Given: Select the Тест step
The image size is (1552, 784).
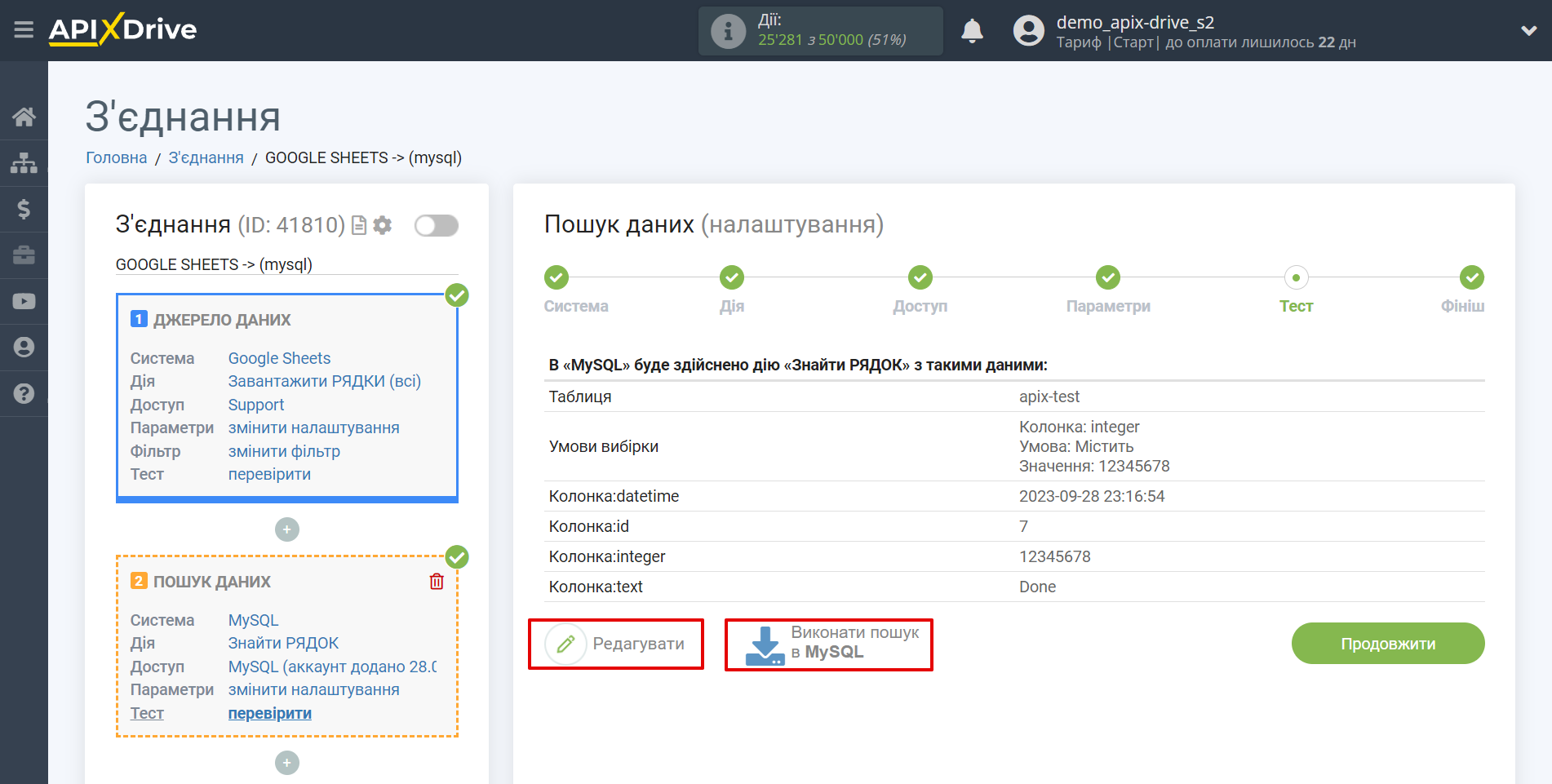Looking at the screenshot, I should click(1296, 277).
